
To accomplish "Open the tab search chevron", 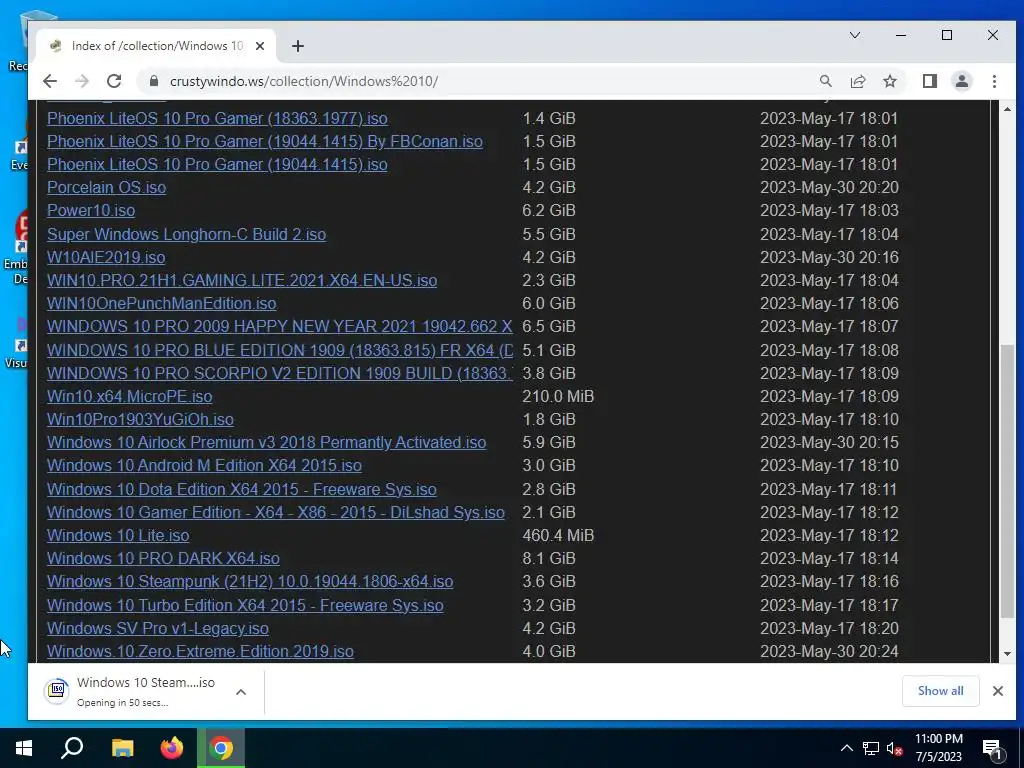I will tap(854, 35).
